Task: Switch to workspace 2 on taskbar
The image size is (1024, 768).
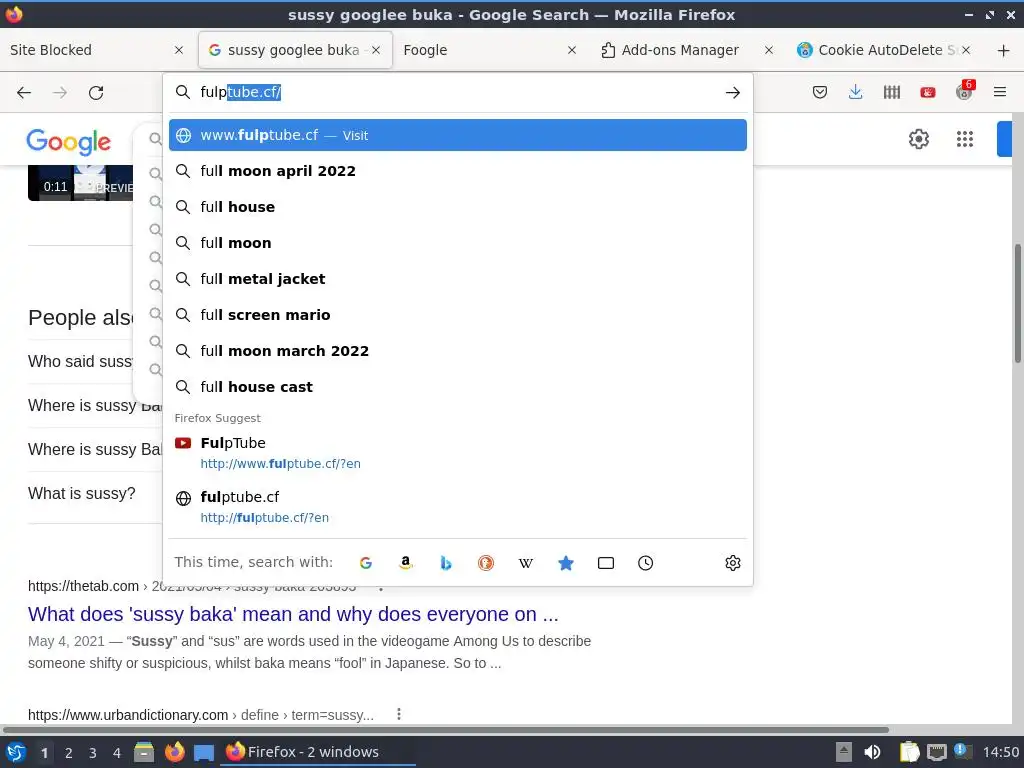Action: tap(69, 753)
